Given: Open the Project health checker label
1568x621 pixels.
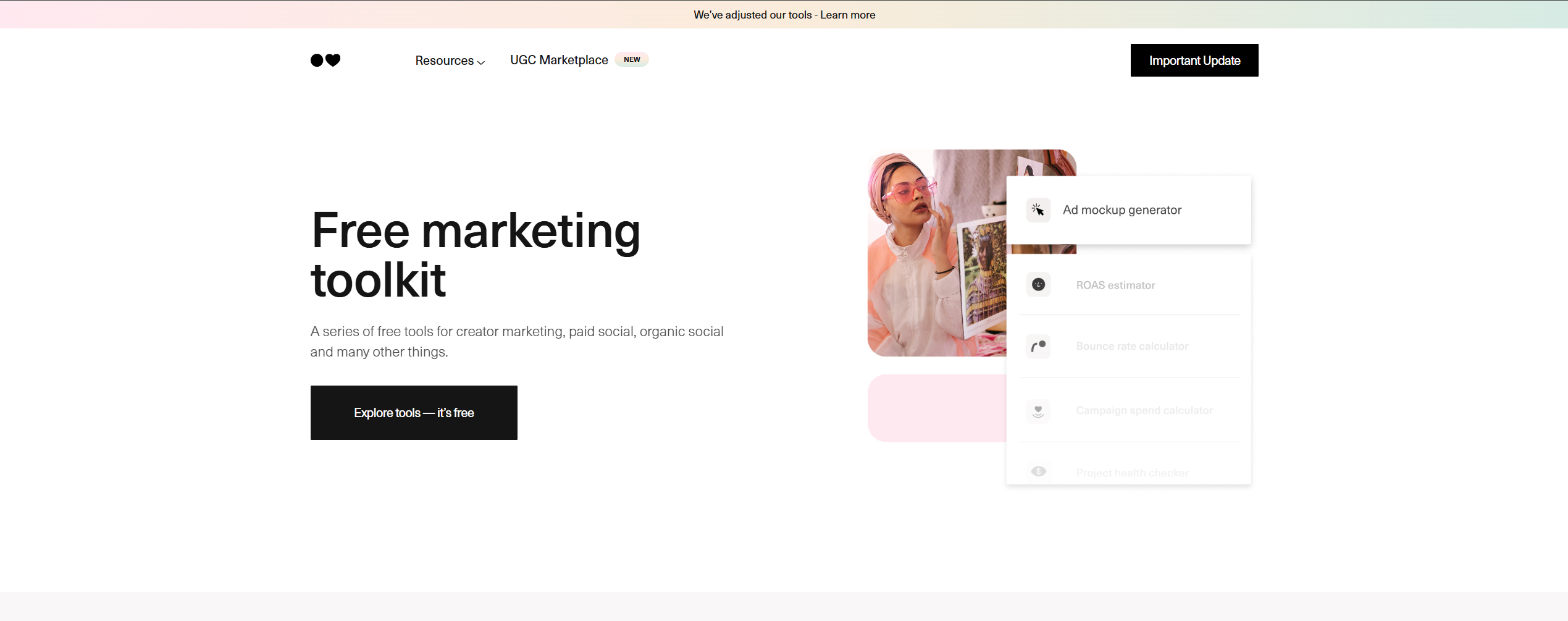Looking at the screenshot, I should click(1132, 473).
